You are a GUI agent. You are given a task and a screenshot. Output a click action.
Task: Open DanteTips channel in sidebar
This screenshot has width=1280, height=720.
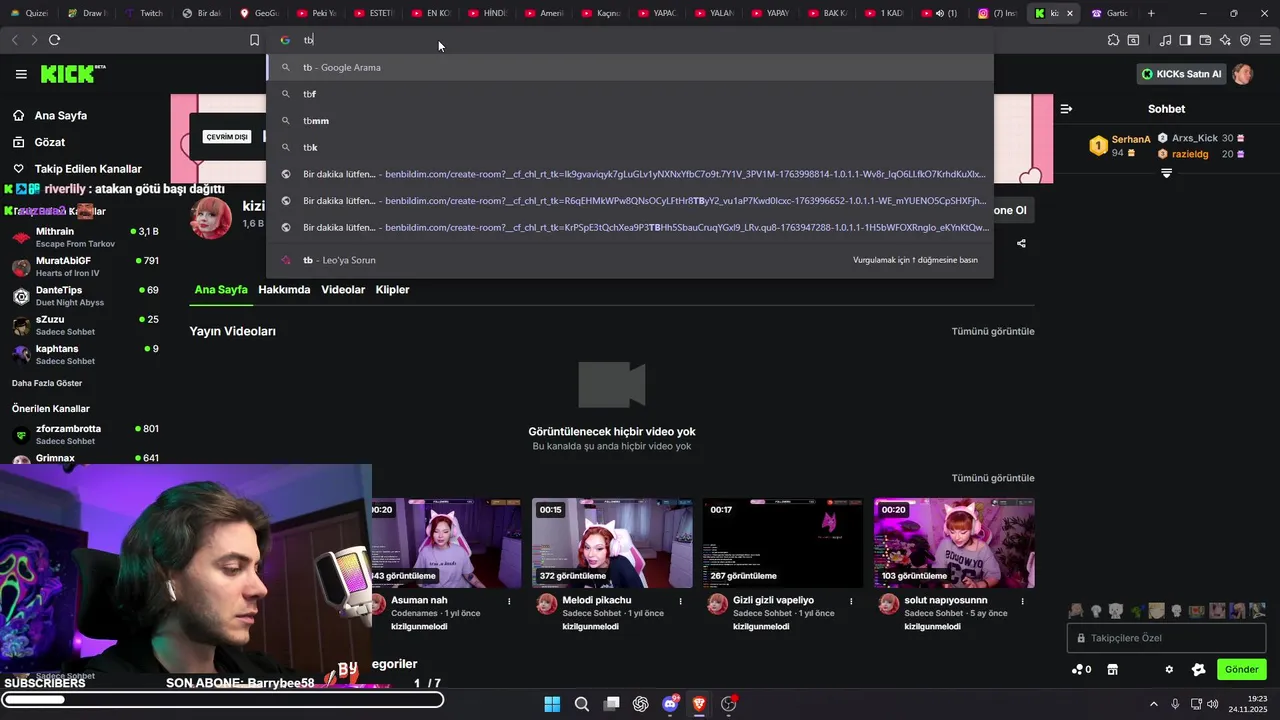click(85, 296)
